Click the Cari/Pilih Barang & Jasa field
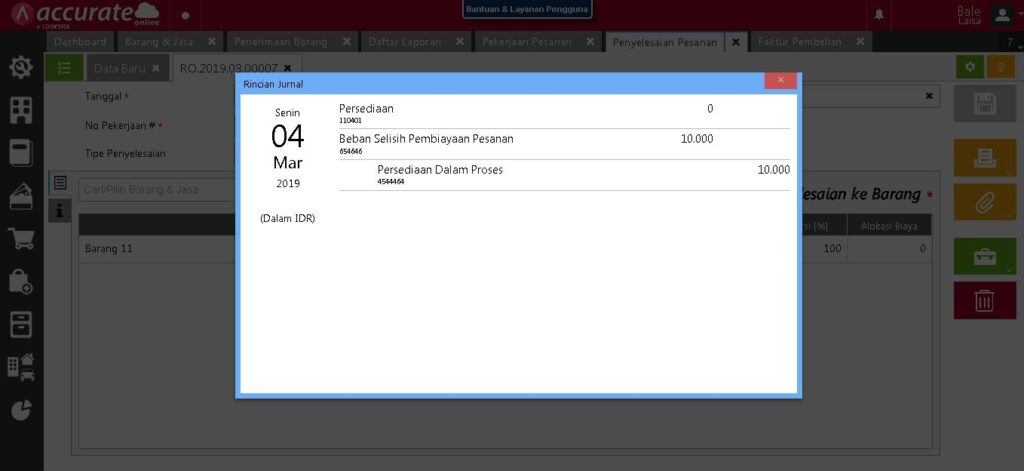The width and height of the screenshot is (1024, 471). click(150, 189)
